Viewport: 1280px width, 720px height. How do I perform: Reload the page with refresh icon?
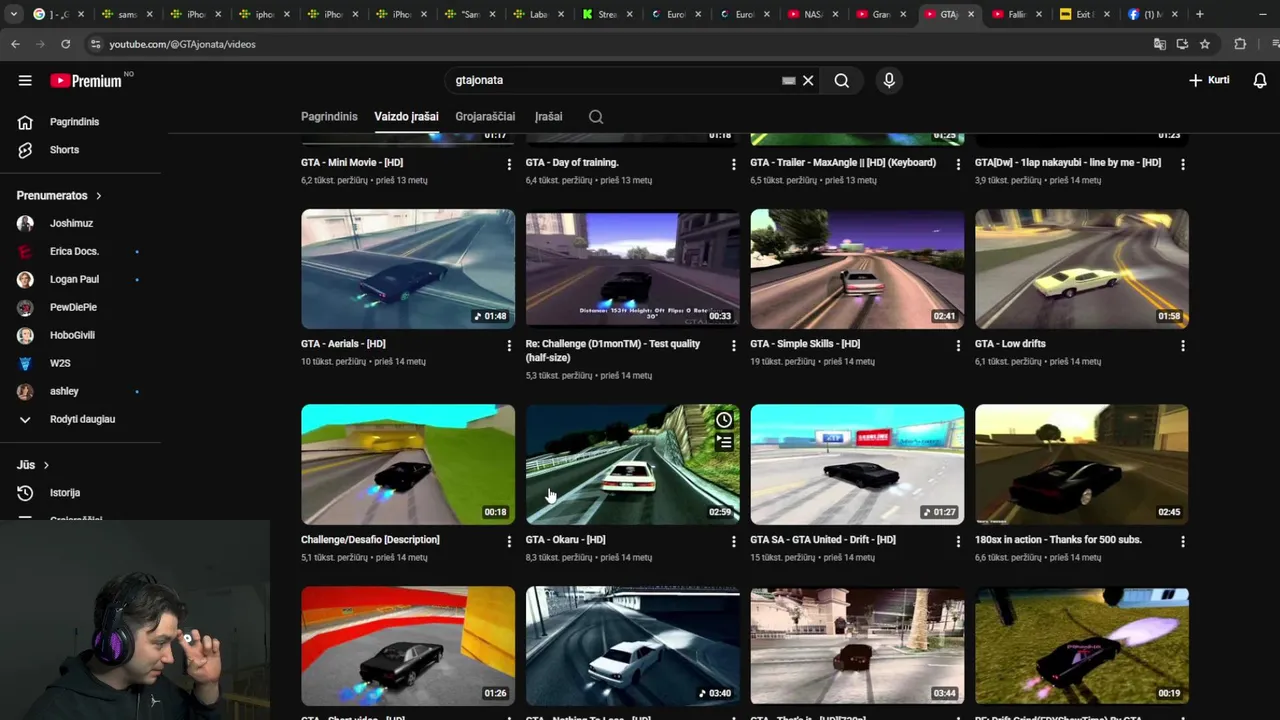click(66, 44)
